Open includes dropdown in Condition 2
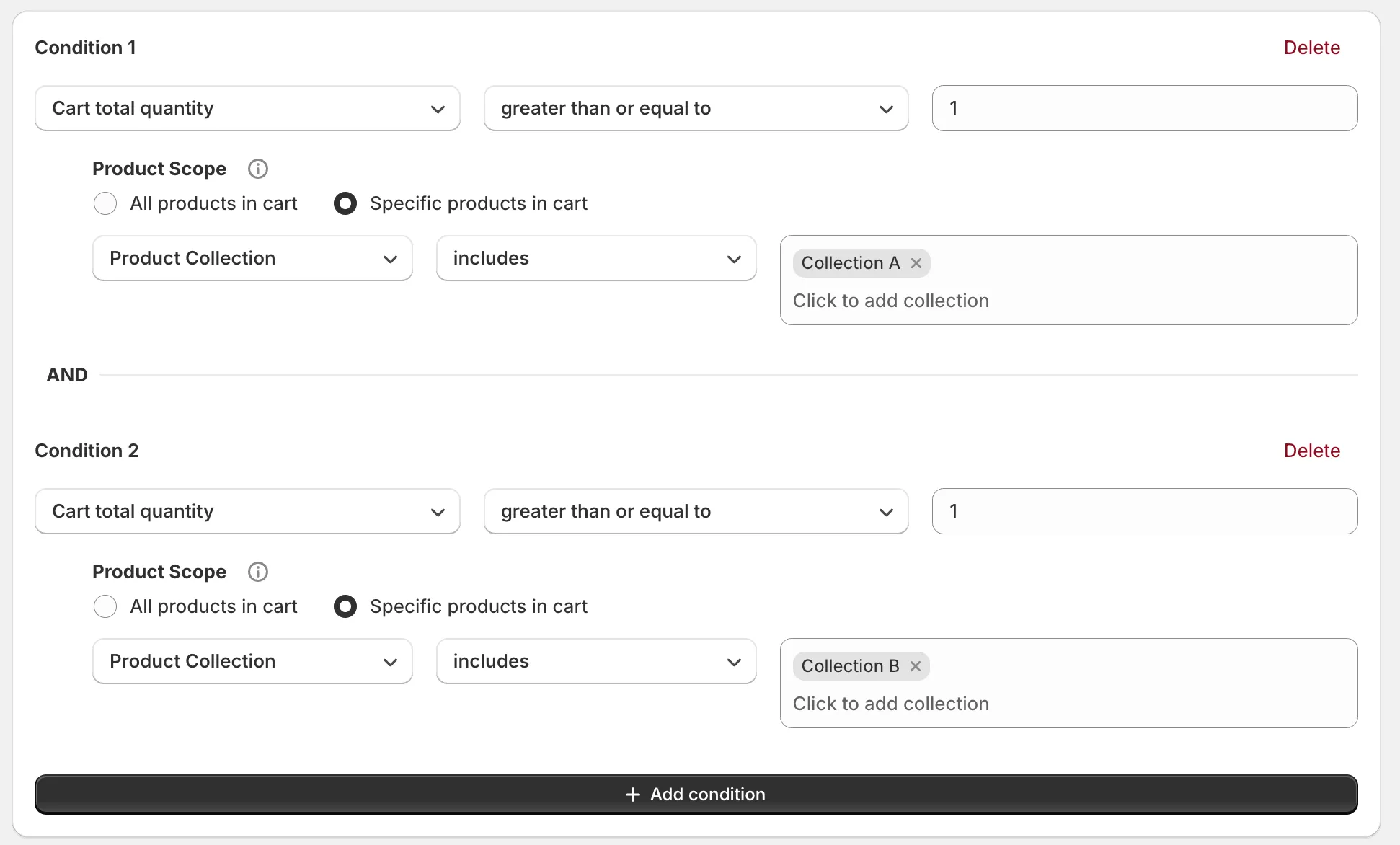The height and width of the screenshot is (845, 1400). [596, 661]
